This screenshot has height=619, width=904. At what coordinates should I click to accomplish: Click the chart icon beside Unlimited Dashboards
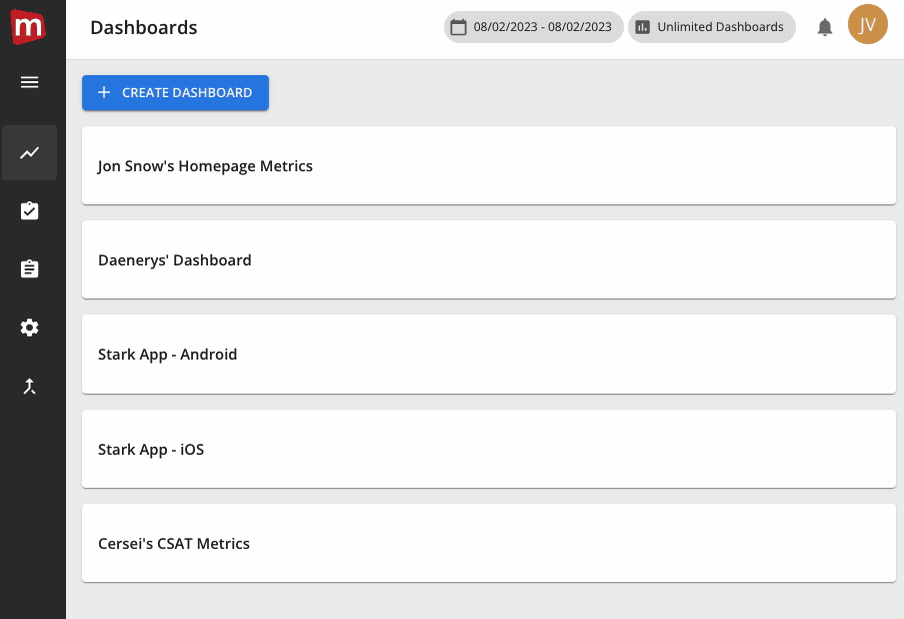643,28
